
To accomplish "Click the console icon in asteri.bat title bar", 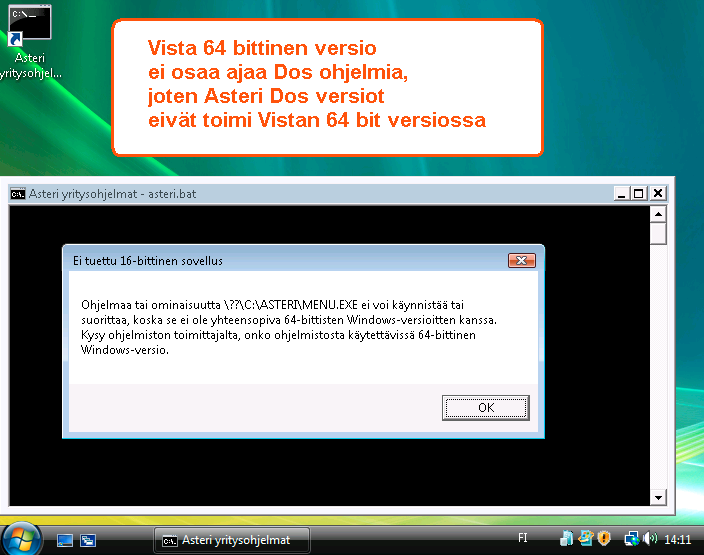I will click(x=18, y=194).
